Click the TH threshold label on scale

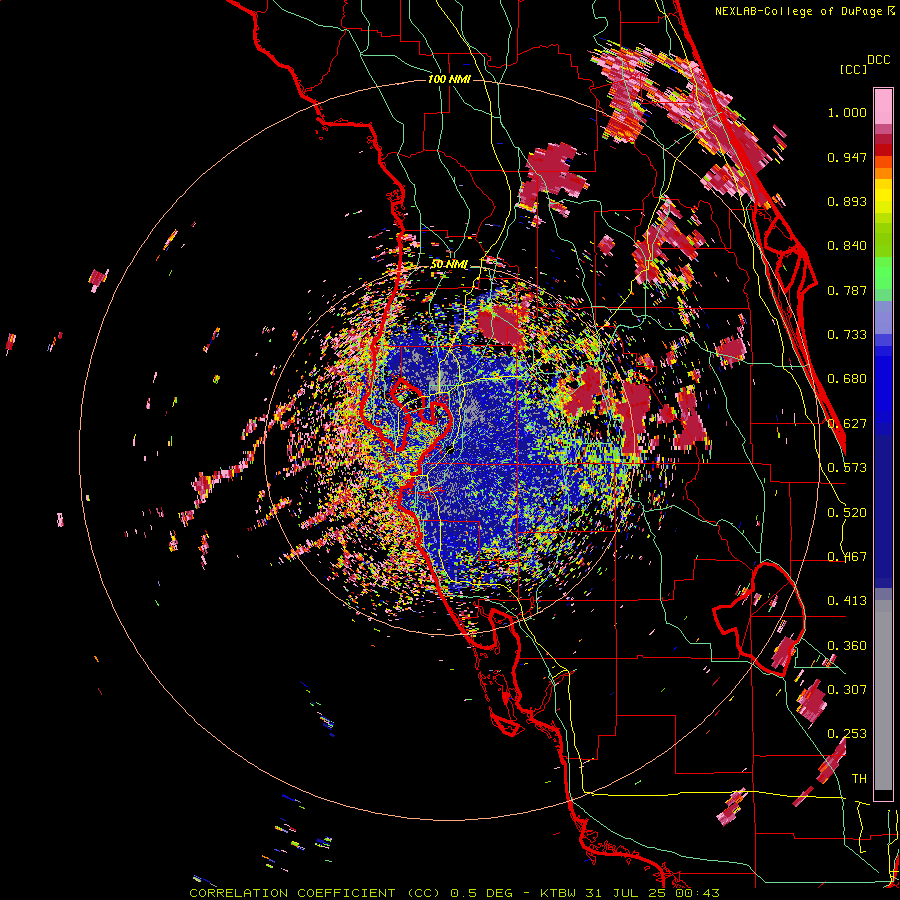[859, 778]
